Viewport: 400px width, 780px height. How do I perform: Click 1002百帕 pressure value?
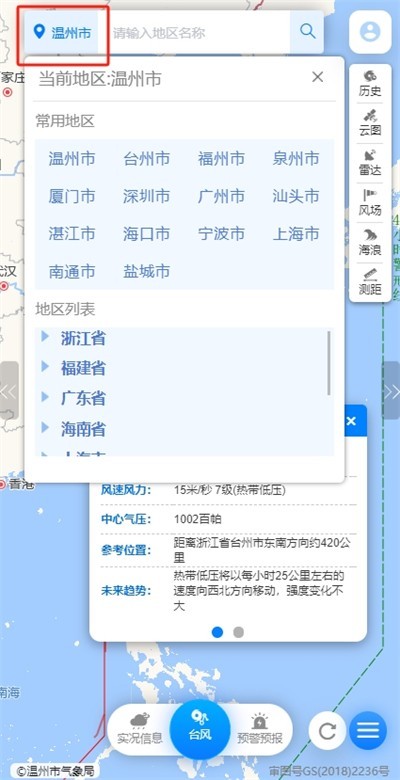pos(198,519)
